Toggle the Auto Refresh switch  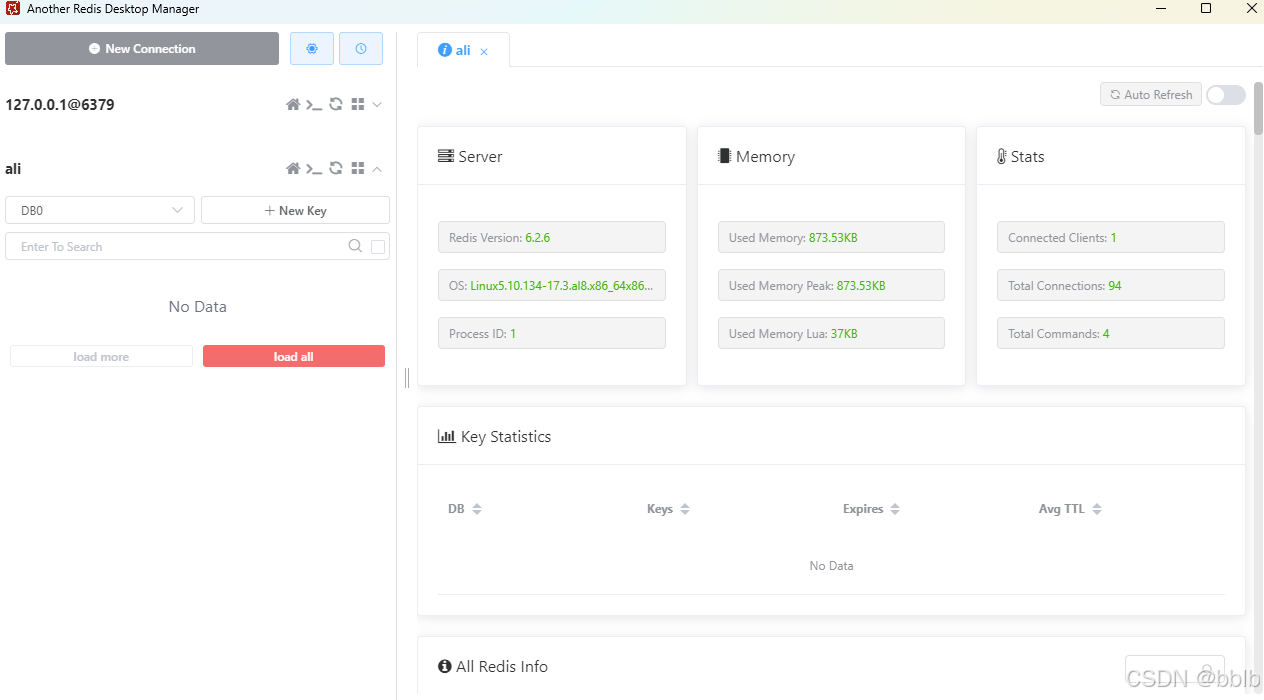click(1226, 94)
